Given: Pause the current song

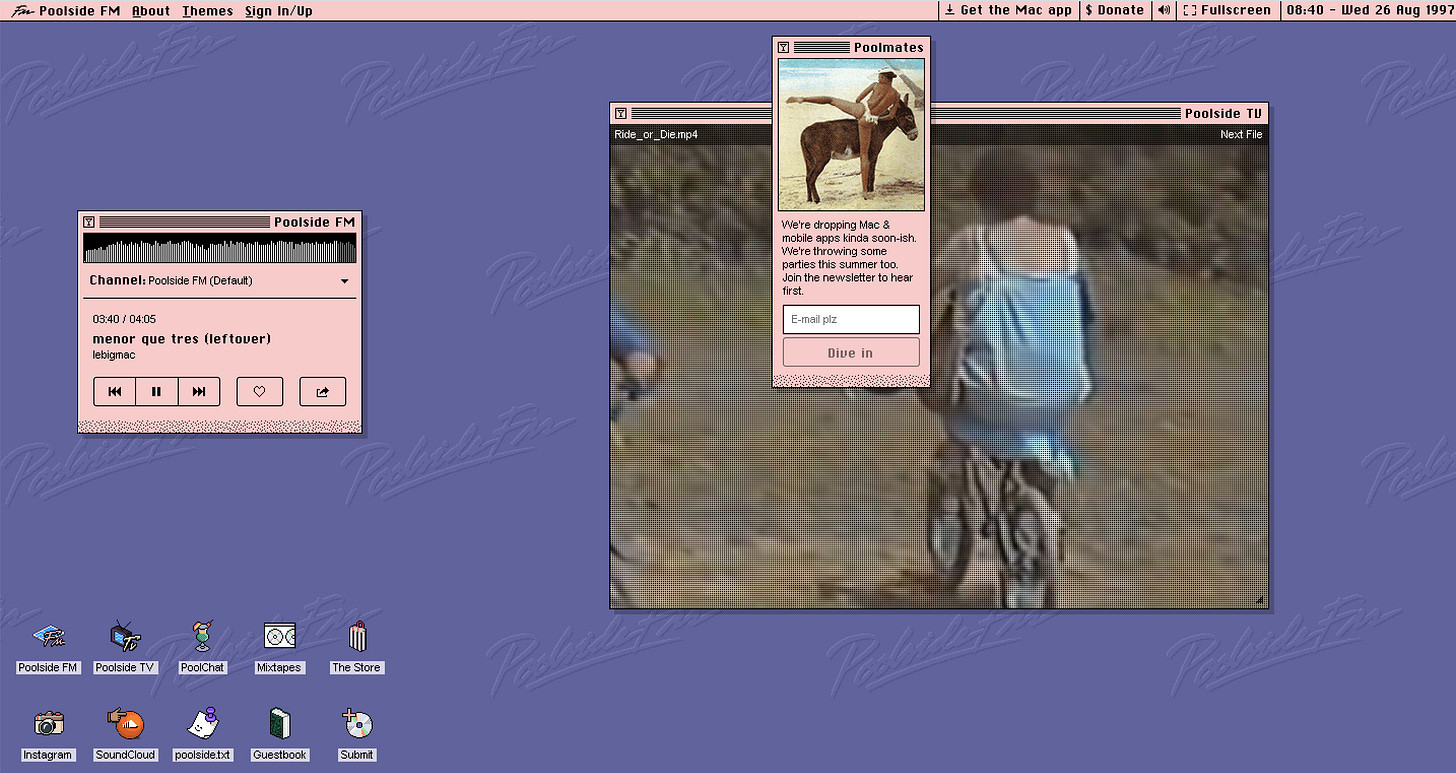Looking at the screenshot, I should click(157, 392).
